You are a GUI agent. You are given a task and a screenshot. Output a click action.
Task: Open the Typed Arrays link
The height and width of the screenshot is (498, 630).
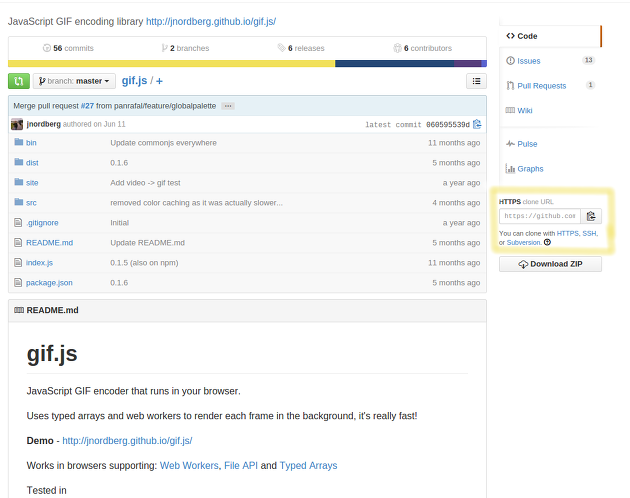(x=308, y=466)
